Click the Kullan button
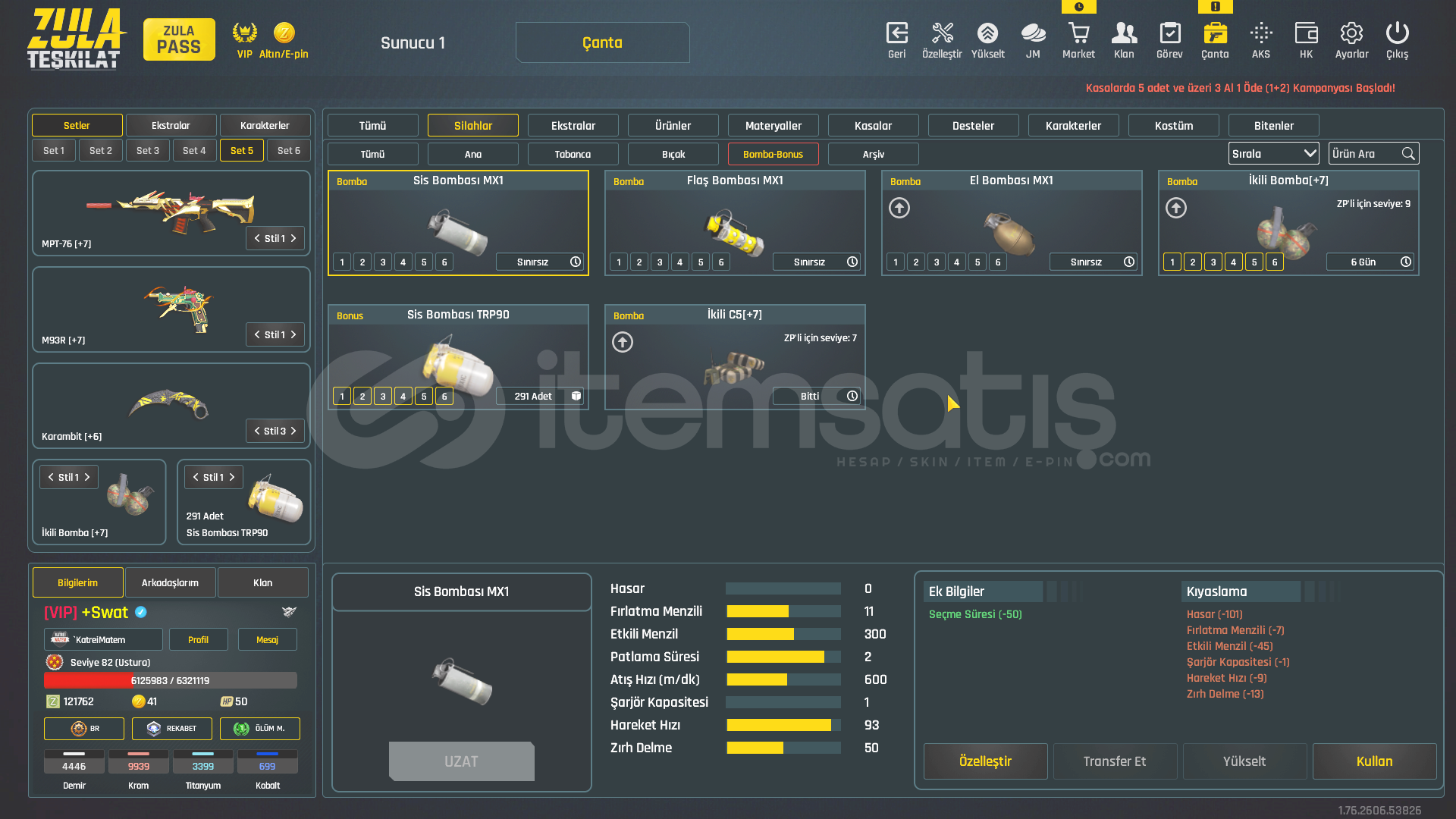This screenshot has height=819, width=1456. click(x=1374, y=761)
